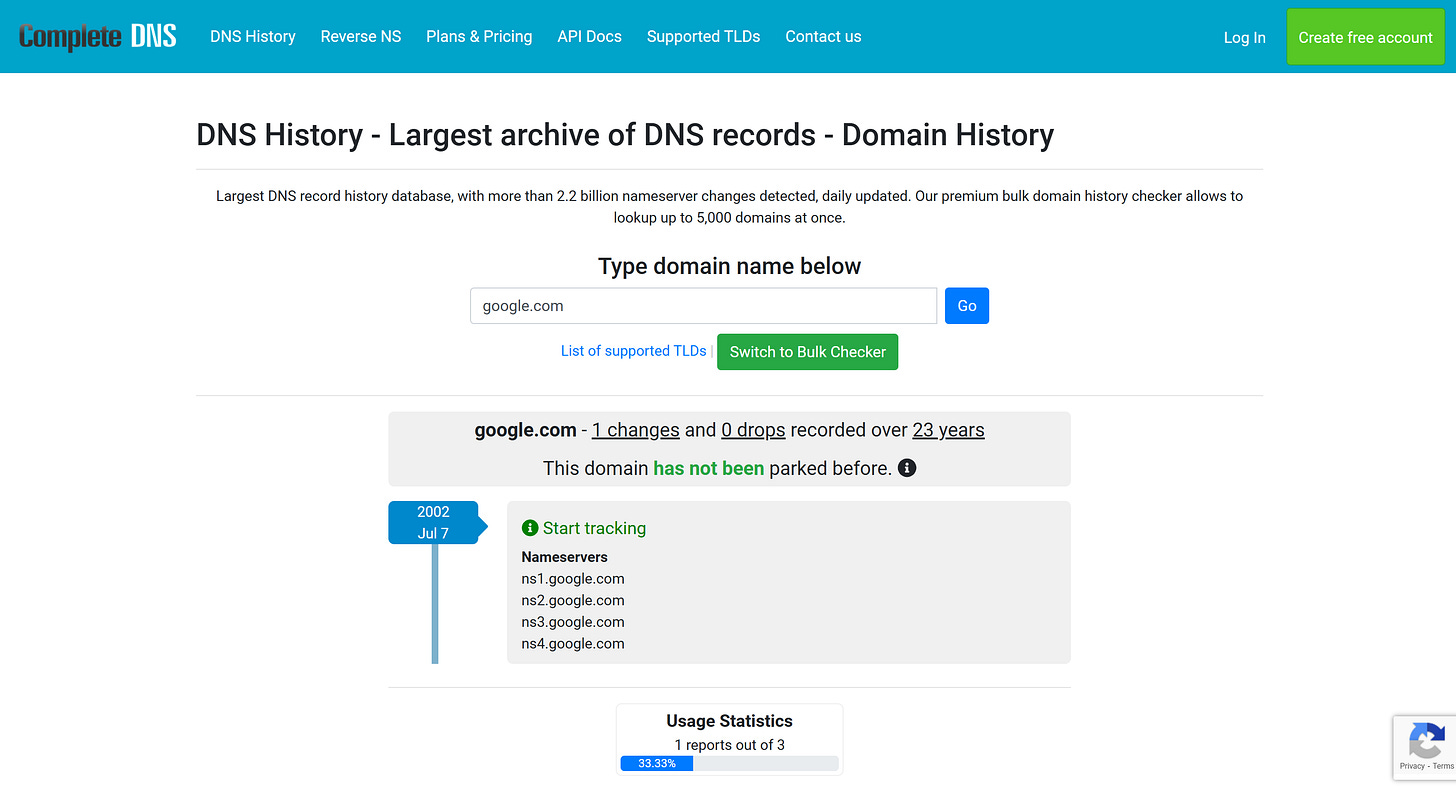Click the green has not been text
This screenshot has height=787, width=1456.
click(x=708, y=468)
